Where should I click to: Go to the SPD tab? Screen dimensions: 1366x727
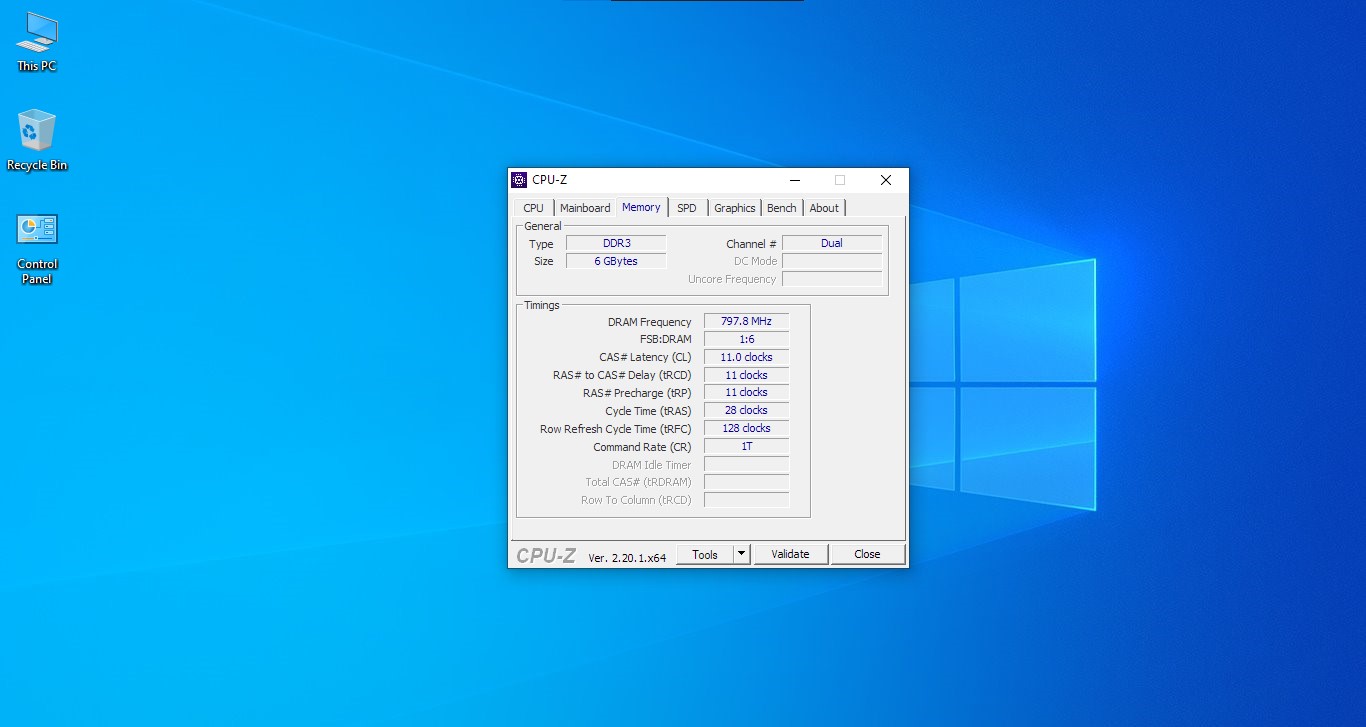pyautogui.click(x=687, y=208)
